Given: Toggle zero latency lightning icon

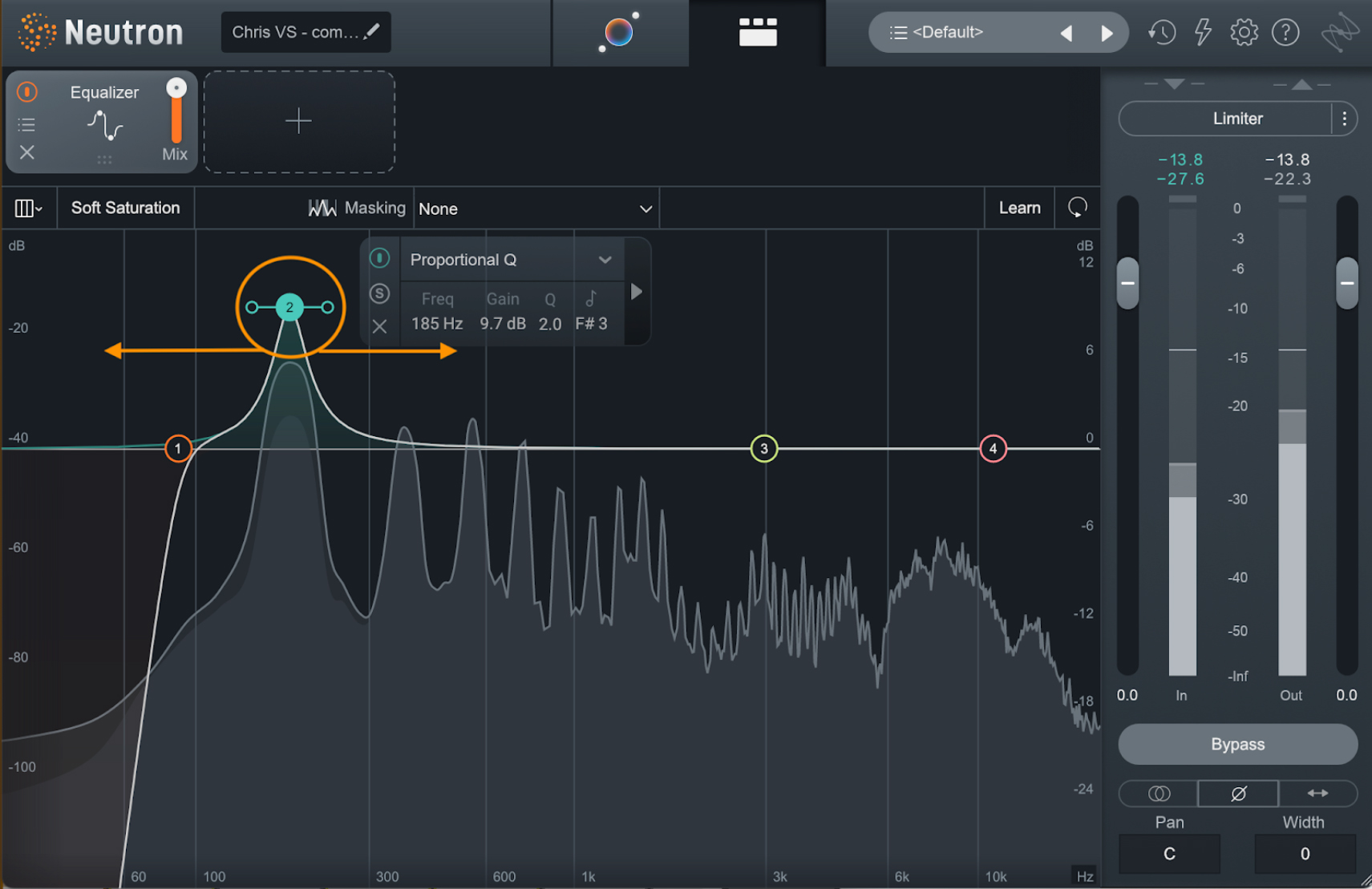Looking at the screenshot, I should click(x=1203, y=32).
